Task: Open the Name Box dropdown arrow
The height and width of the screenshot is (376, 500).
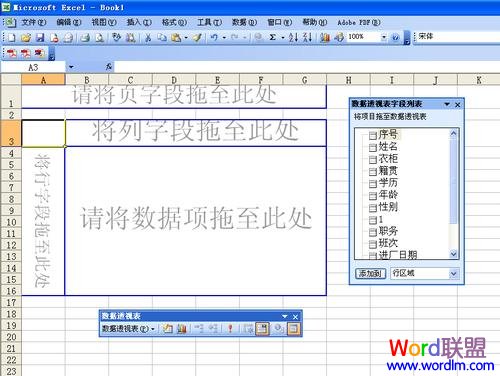Action: (x=71, y=67)
